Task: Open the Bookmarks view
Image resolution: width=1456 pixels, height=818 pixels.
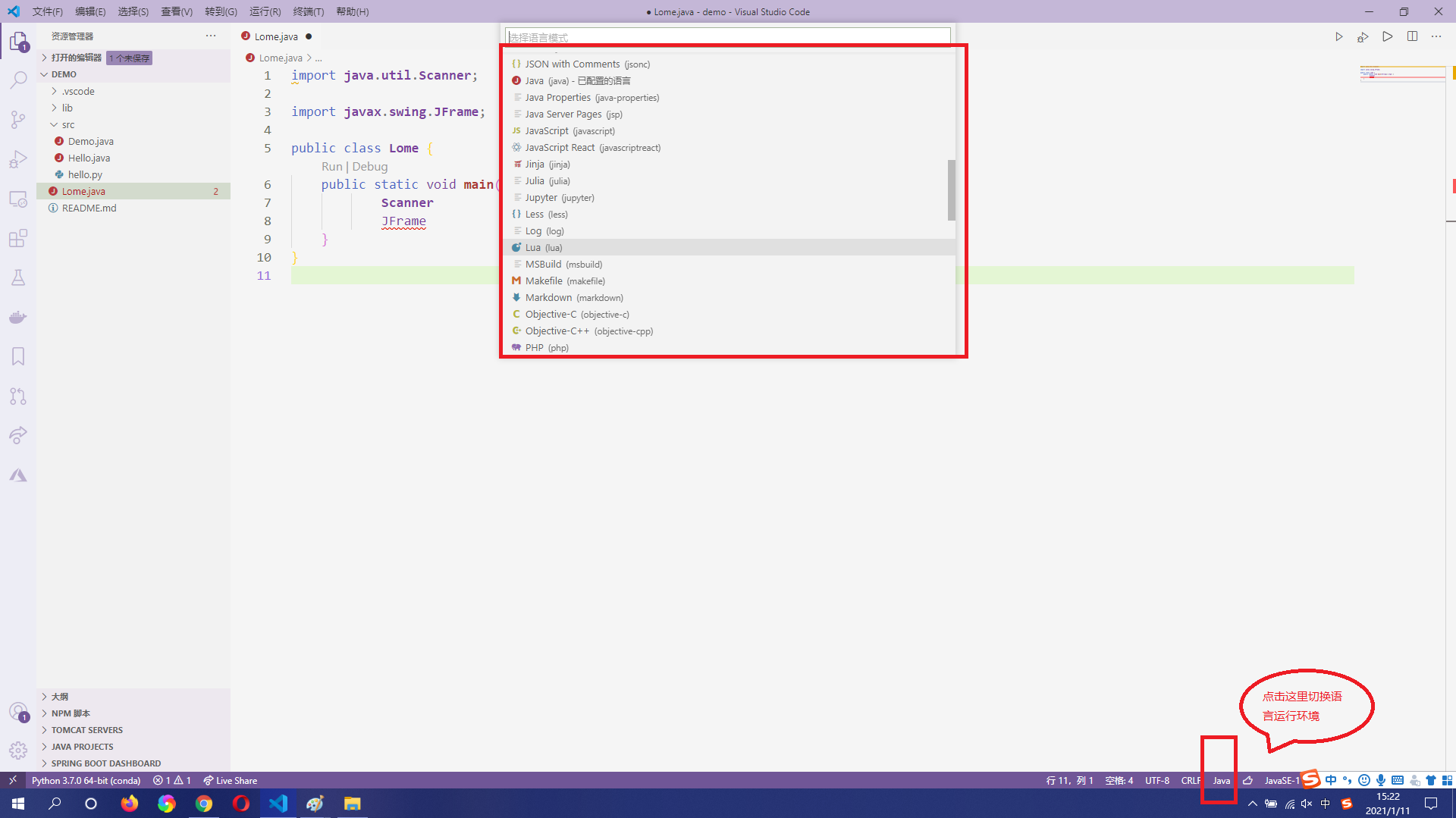Action: [x=18, y=356]
